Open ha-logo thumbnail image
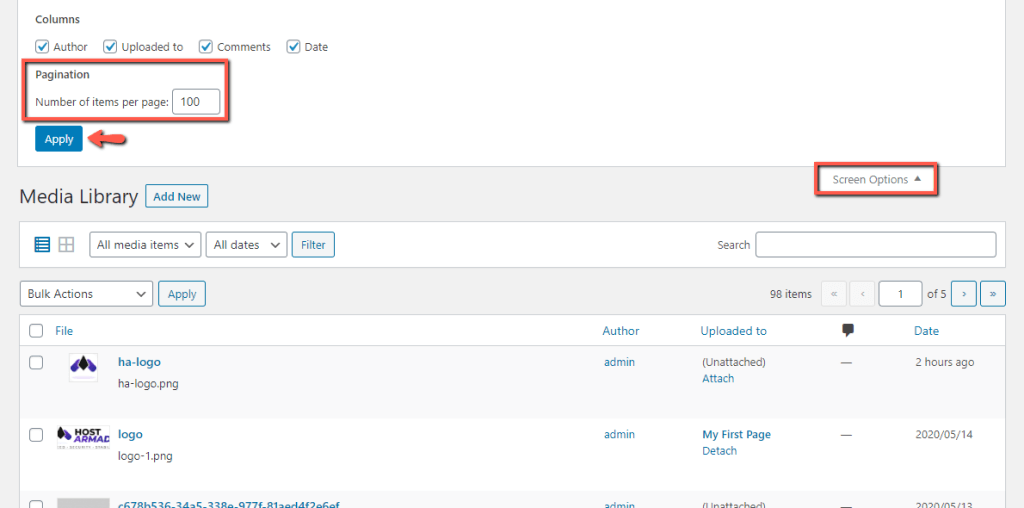Screen dimensions: 1024x508 pos(84,367)
